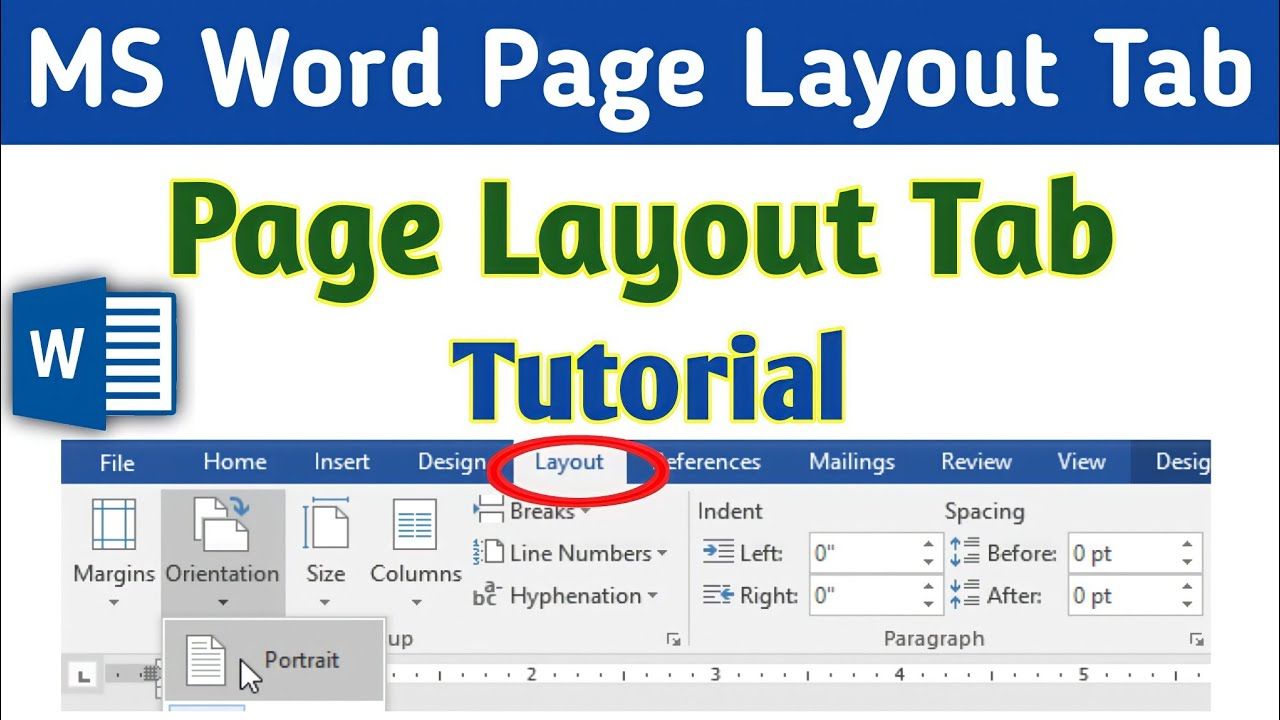Click the Indent Left arrow icon

pos(718,553)
